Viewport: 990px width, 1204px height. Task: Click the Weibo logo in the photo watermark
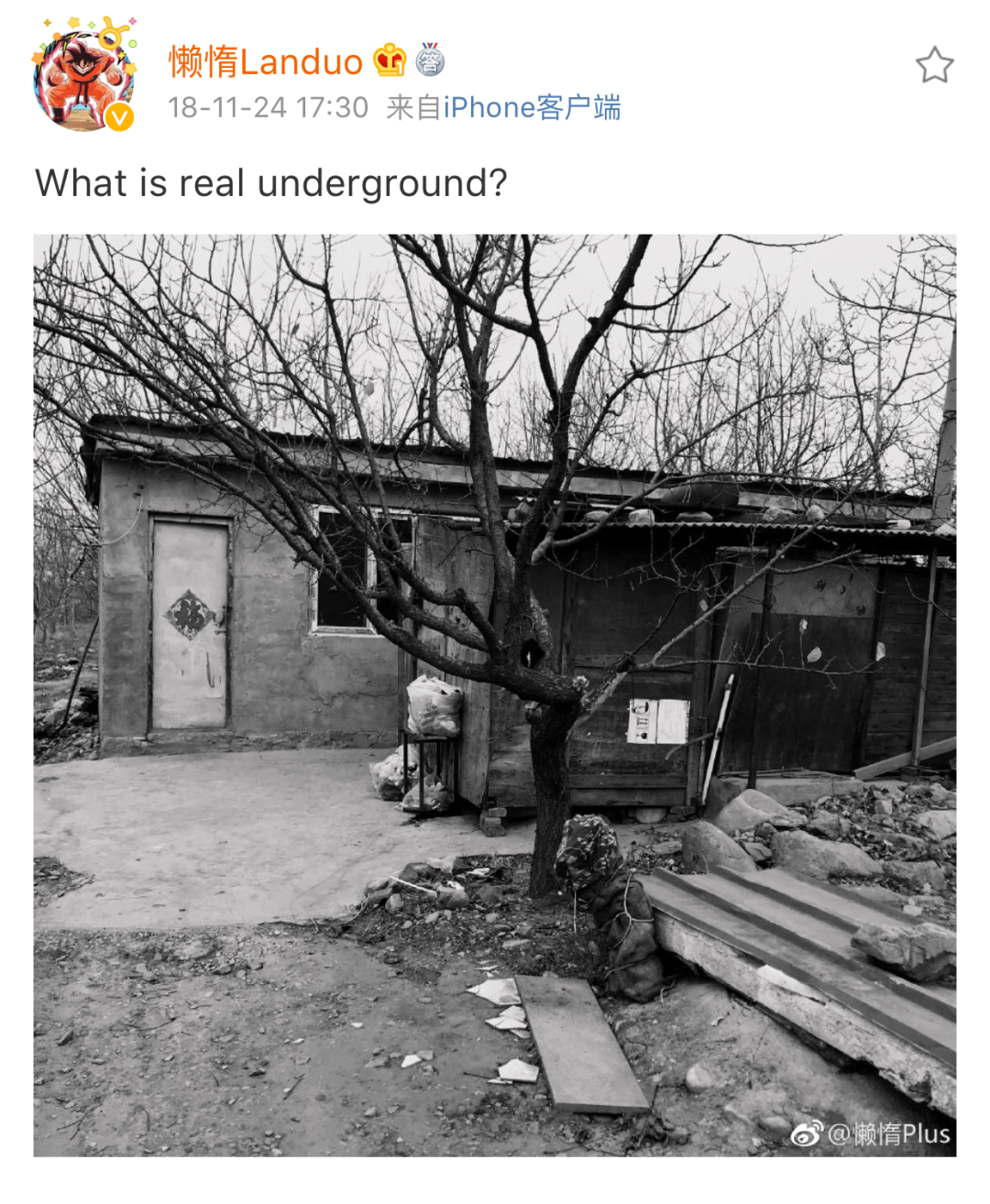click(x=806, y=1134)
